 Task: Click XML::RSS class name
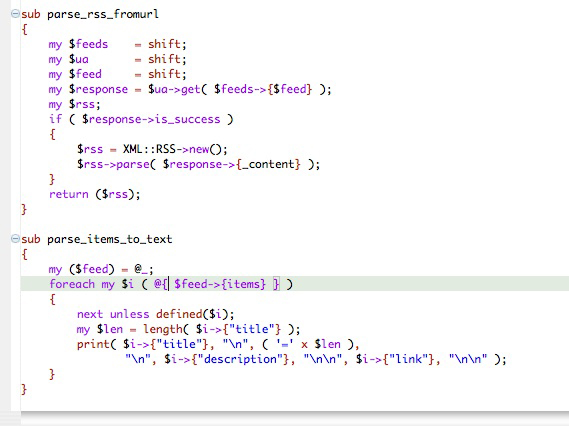click(x=149, y=149)
